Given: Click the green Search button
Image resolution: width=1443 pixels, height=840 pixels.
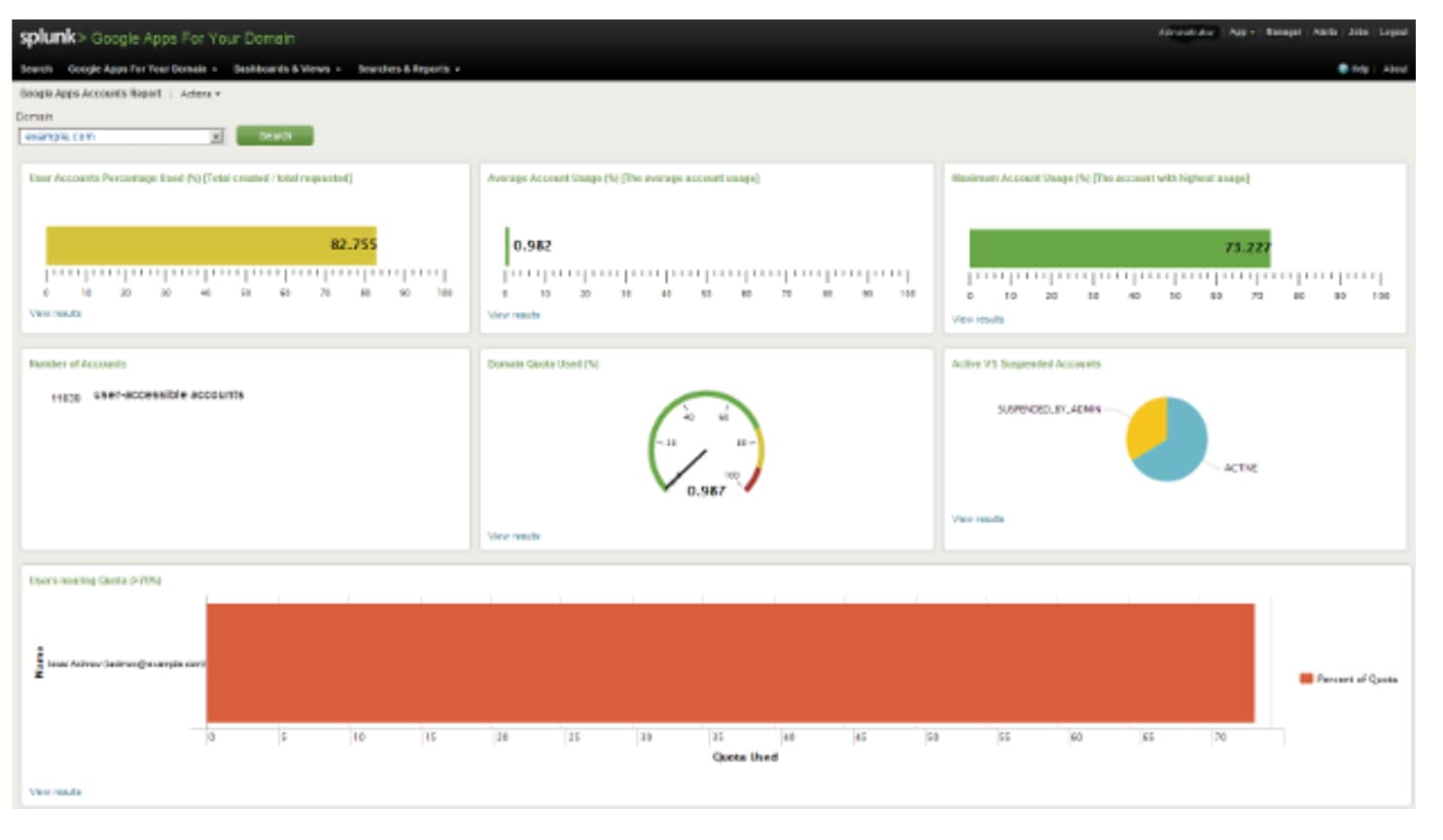Looking at the screenshot, I should tap(274, 136).
